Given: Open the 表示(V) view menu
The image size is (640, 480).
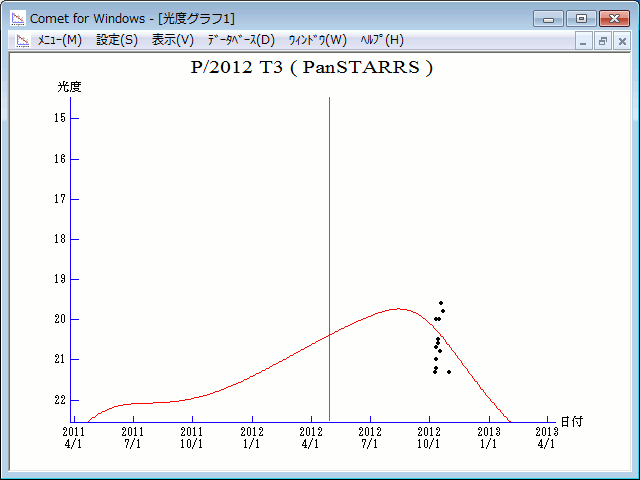Looking at the screenshot, I should click(x=173, y=40).
